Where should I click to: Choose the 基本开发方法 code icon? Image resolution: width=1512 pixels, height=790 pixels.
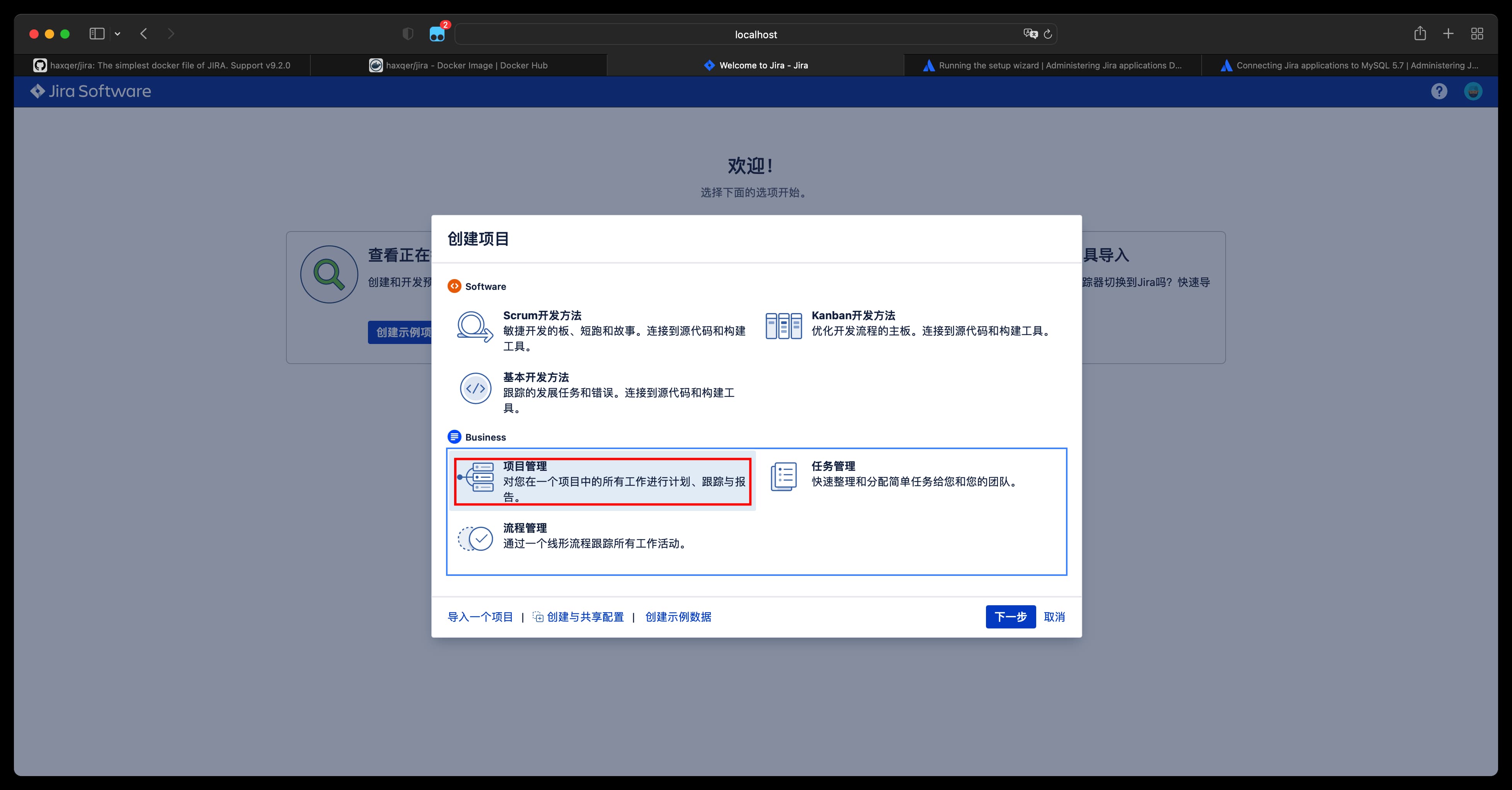[x=475, y=388]
